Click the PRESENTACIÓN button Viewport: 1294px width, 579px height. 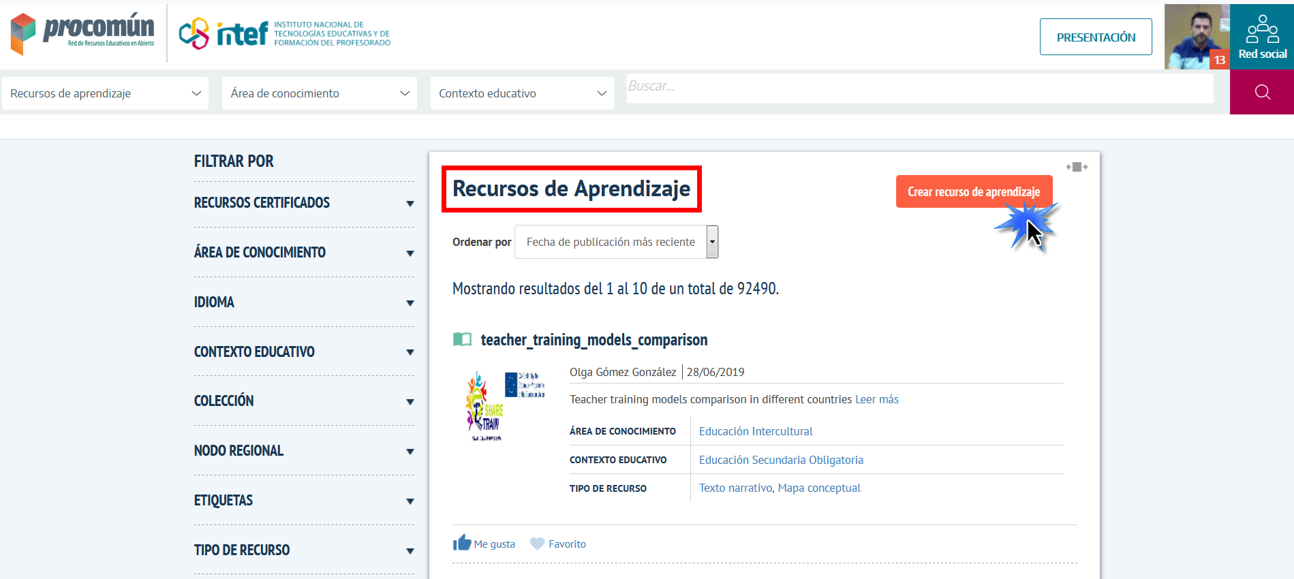point(1096,35)
